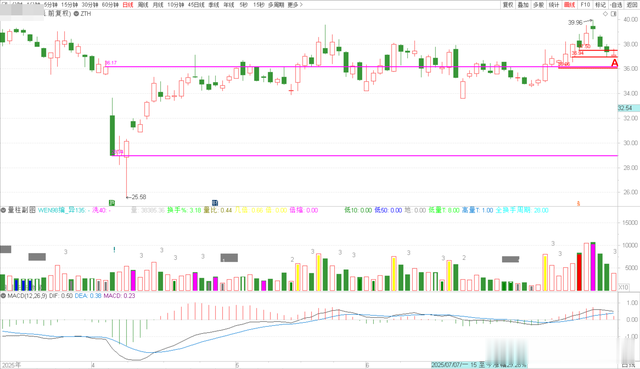The height and width of the screenshot is (369, 640).
Task: Click the X10 volume scale icon
Action: [623, 287]
